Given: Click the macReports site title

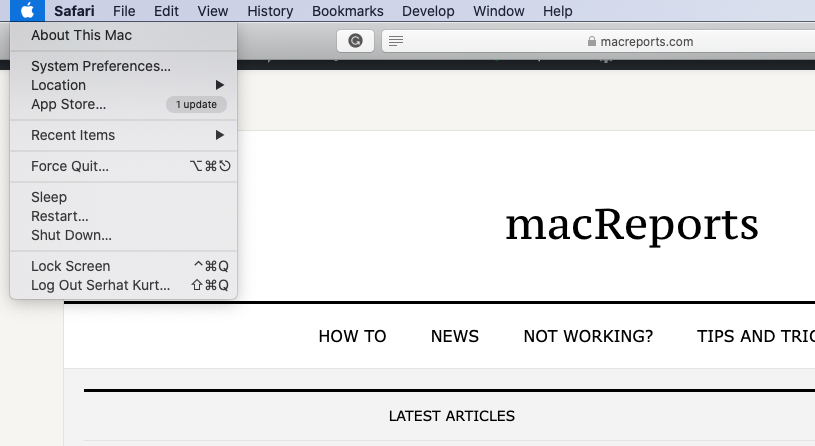Looking at the screenshot, I should coord(632,225).
